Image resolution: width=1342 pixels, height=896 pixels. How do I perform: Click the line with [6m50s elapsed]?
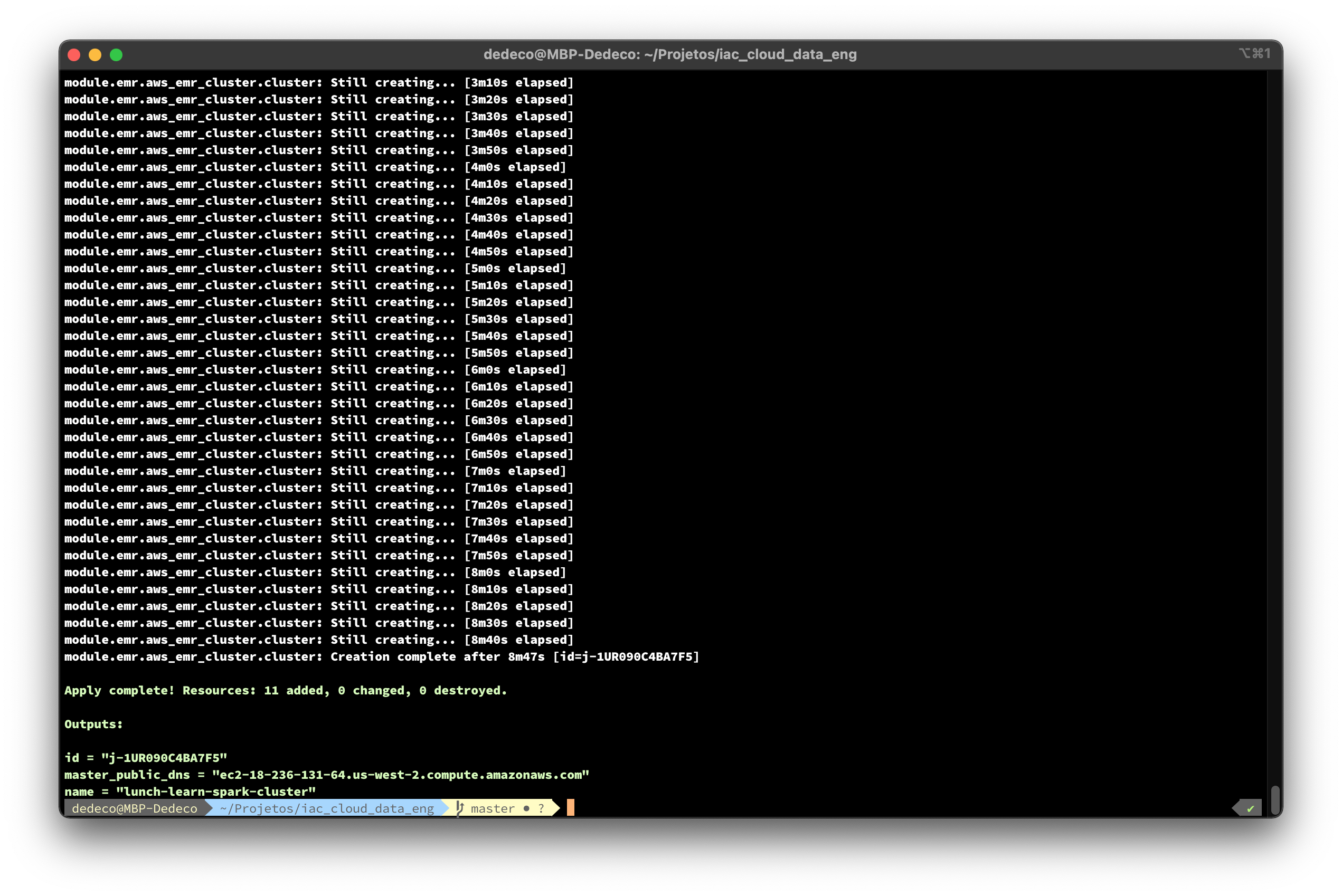319,454
